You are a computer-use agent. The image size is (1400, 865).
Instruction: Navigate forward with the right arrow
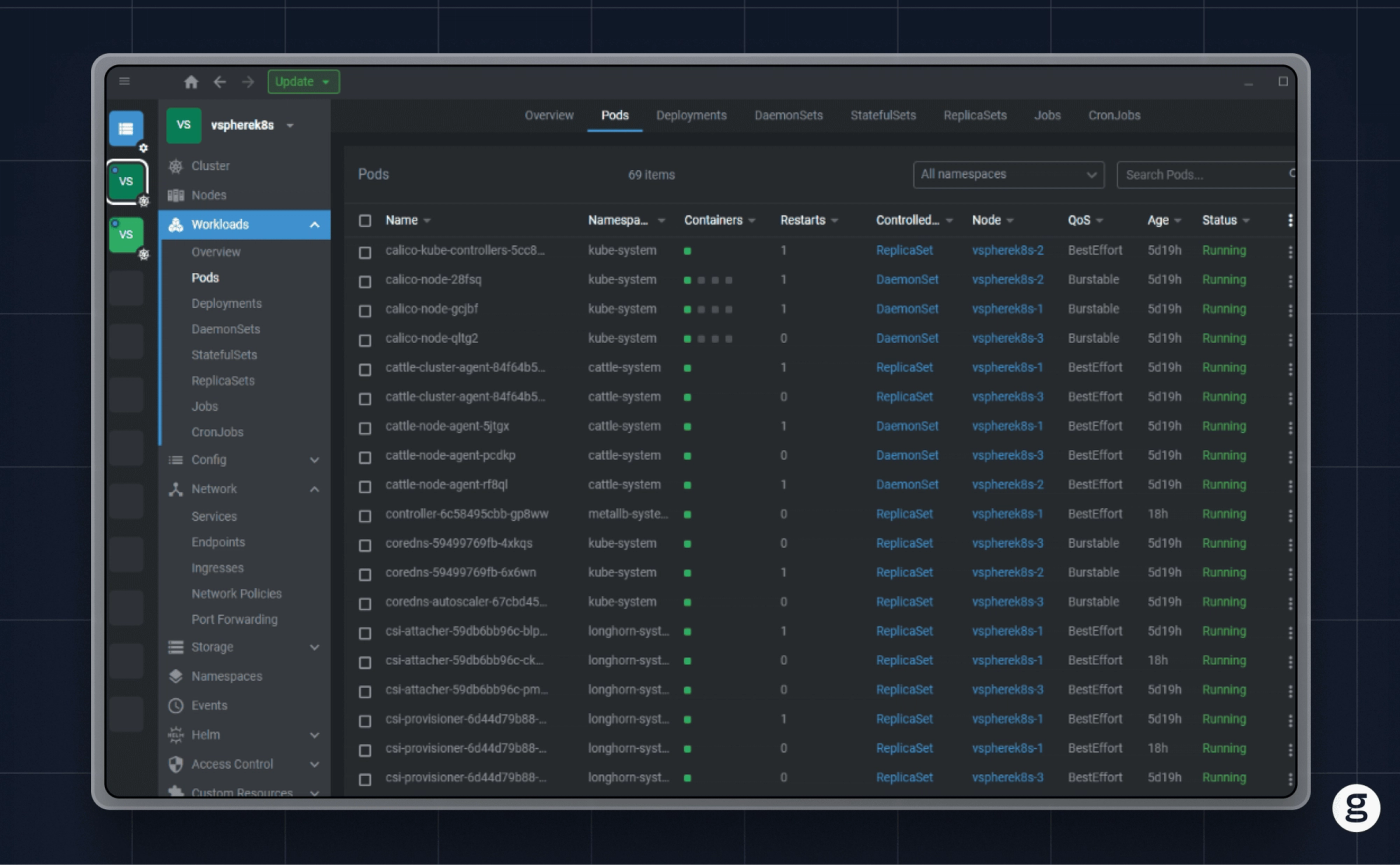pos(248,82)
